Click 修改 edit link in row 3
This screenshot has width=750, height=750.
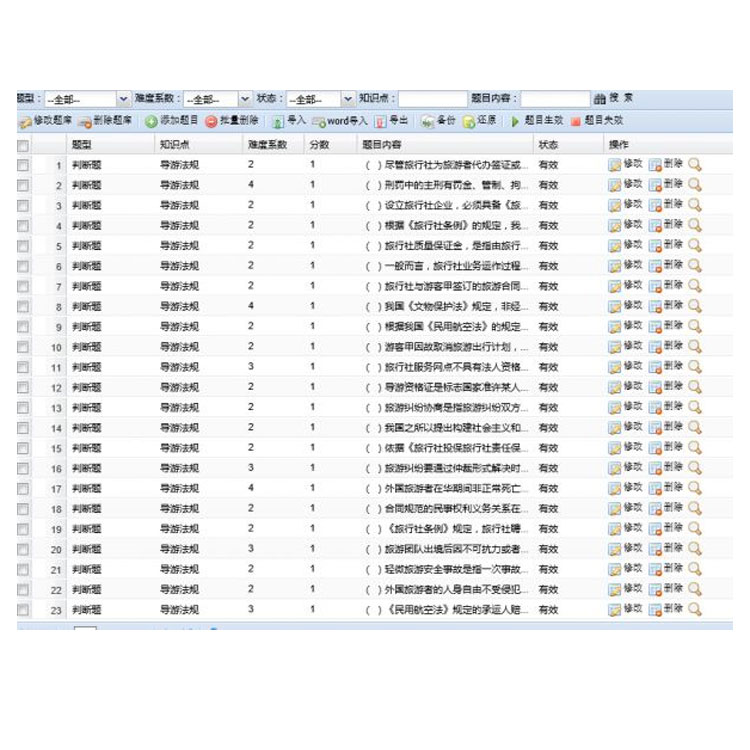click(x=626, y=205)
